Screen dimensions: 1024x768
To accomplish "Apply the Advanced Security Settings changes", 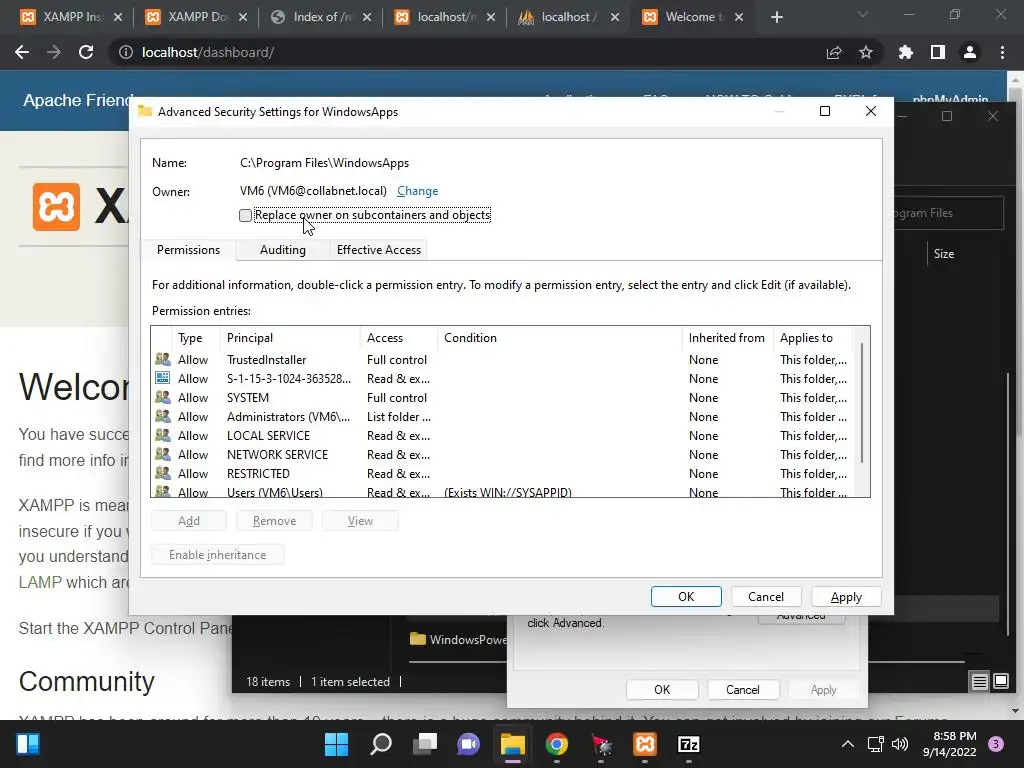I will 846,596.
